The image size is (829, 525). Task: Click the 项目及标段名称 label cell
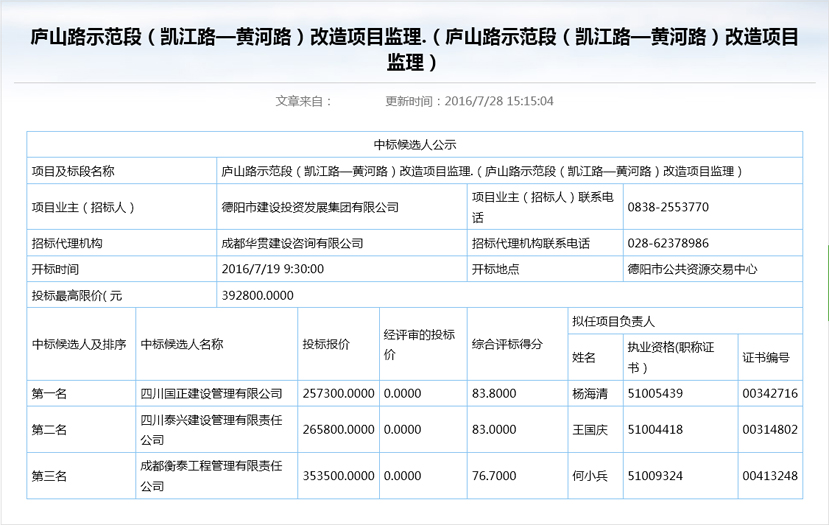tap(74, 171)
